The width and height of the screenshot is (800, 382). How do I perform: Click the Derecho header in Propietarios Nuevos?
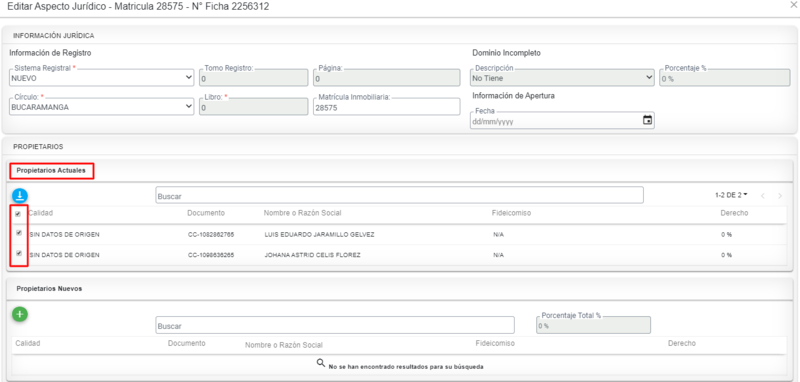click(x=682, y=343)
